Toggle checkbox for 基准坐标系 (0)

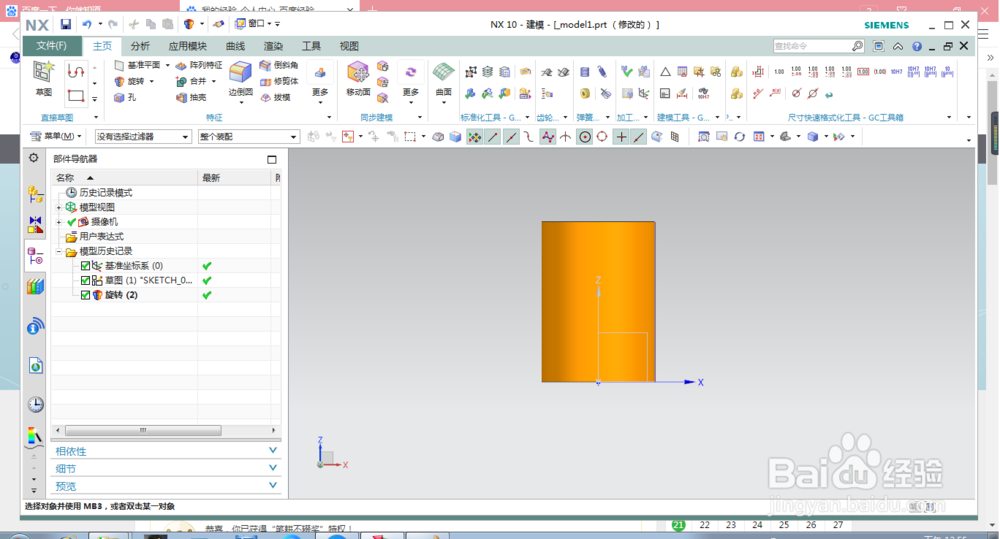pyautogui.click(x=85, y=266)
